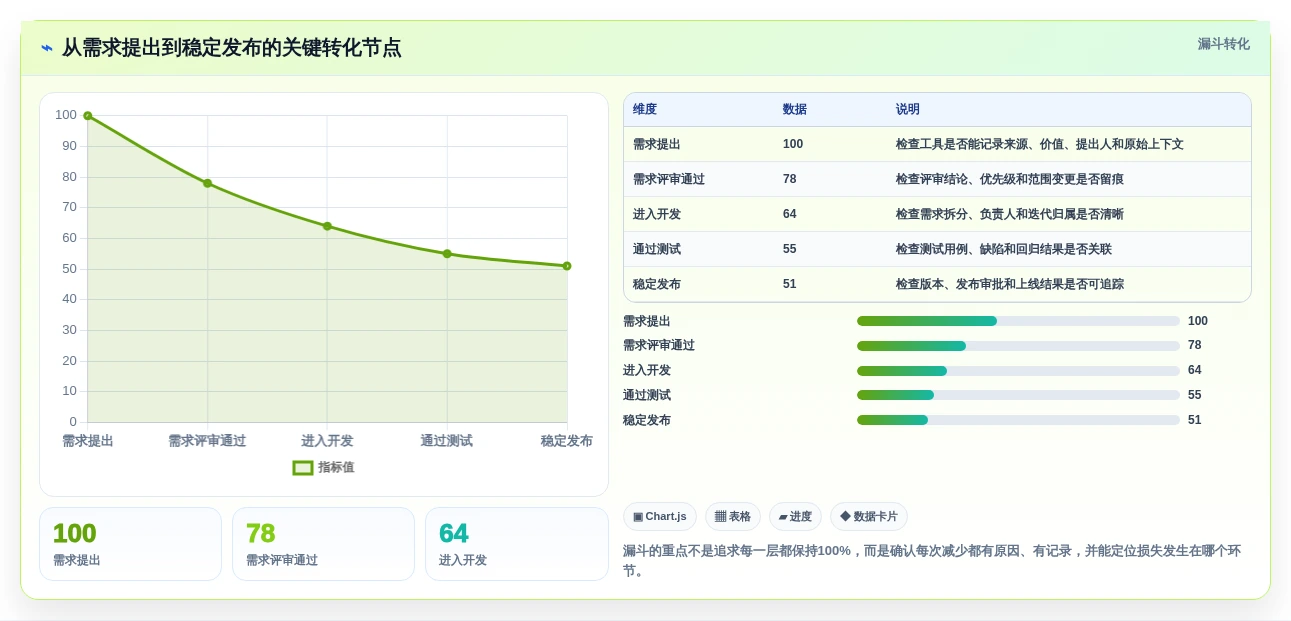Viewport: 1291px width, 621px height.
Task: Click the 表格 tag chip
Action: pyautogui.click(x=733, y=516)
